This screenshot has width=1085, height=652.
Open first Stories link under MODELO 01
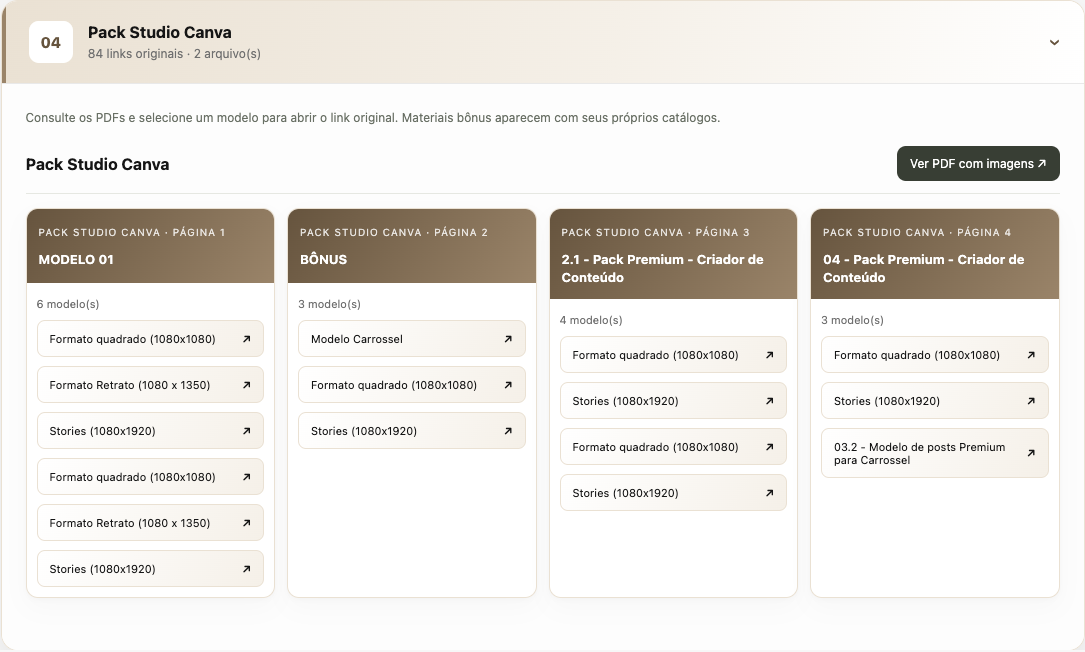(x=150, y=431)
